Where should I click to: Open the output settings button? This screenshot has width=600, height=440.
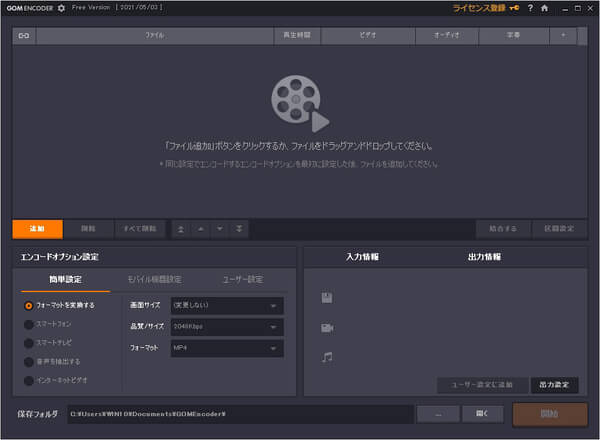[554, 385]
